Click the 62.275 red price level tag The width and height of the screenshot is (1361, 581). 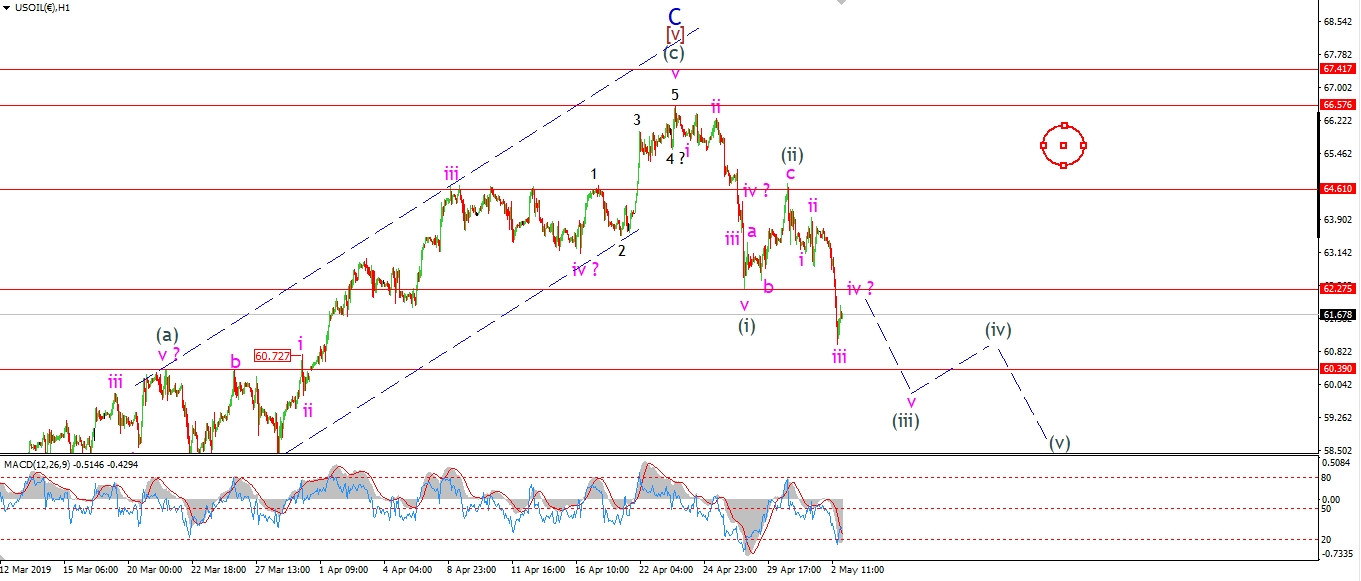point(1338,288)
